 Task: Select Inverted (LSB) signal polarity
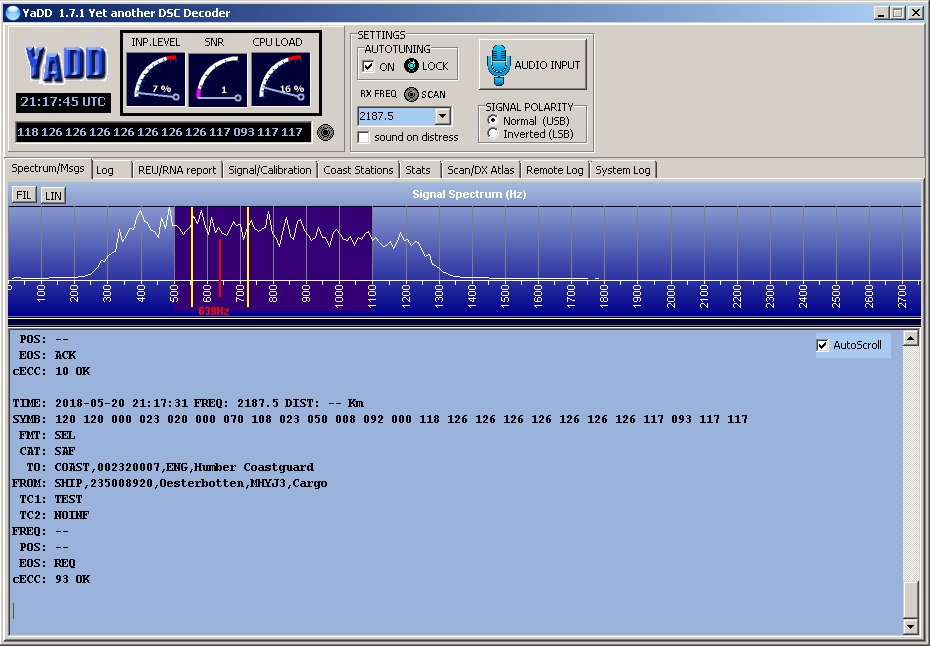click(x=492, y=133)
